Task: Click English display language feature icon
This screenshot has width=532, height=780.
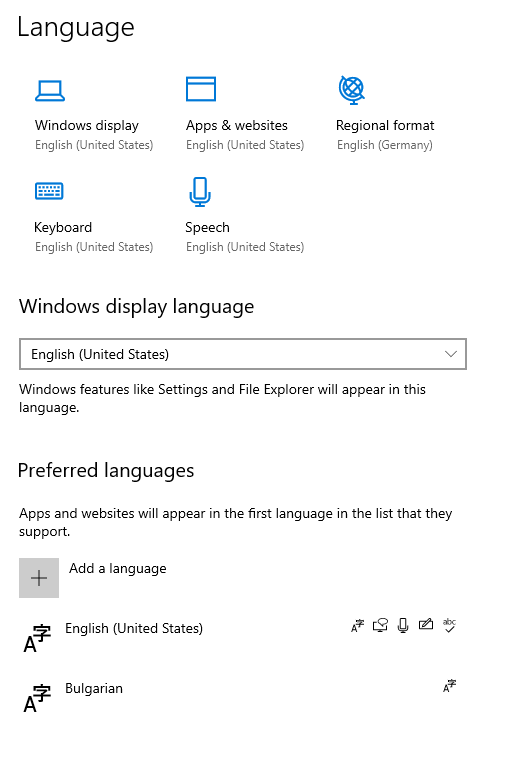Action: point(357,626)
